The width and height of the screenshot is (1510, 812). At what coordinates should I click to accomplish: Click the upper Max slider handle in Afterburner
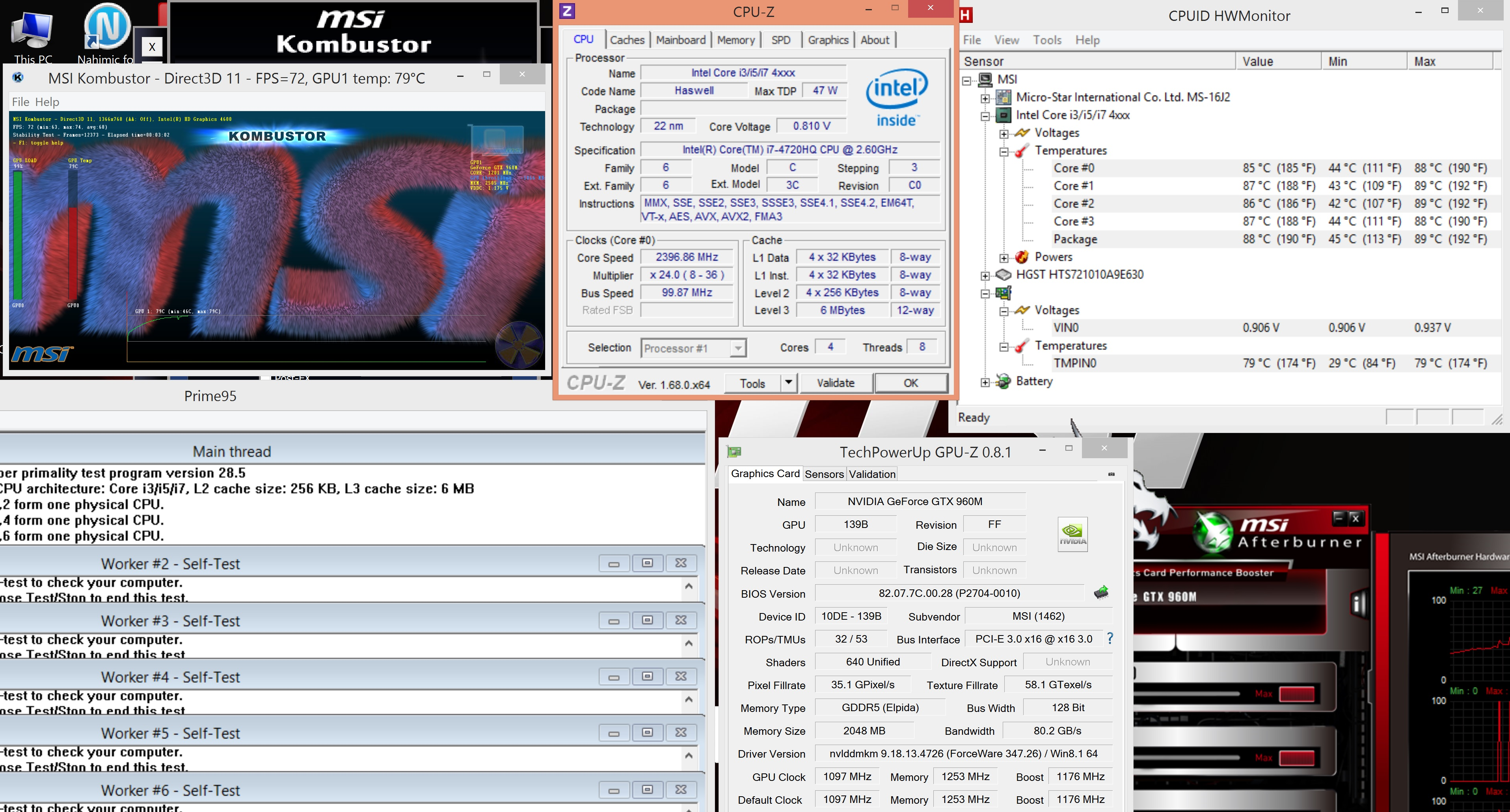click(1297, 694)
